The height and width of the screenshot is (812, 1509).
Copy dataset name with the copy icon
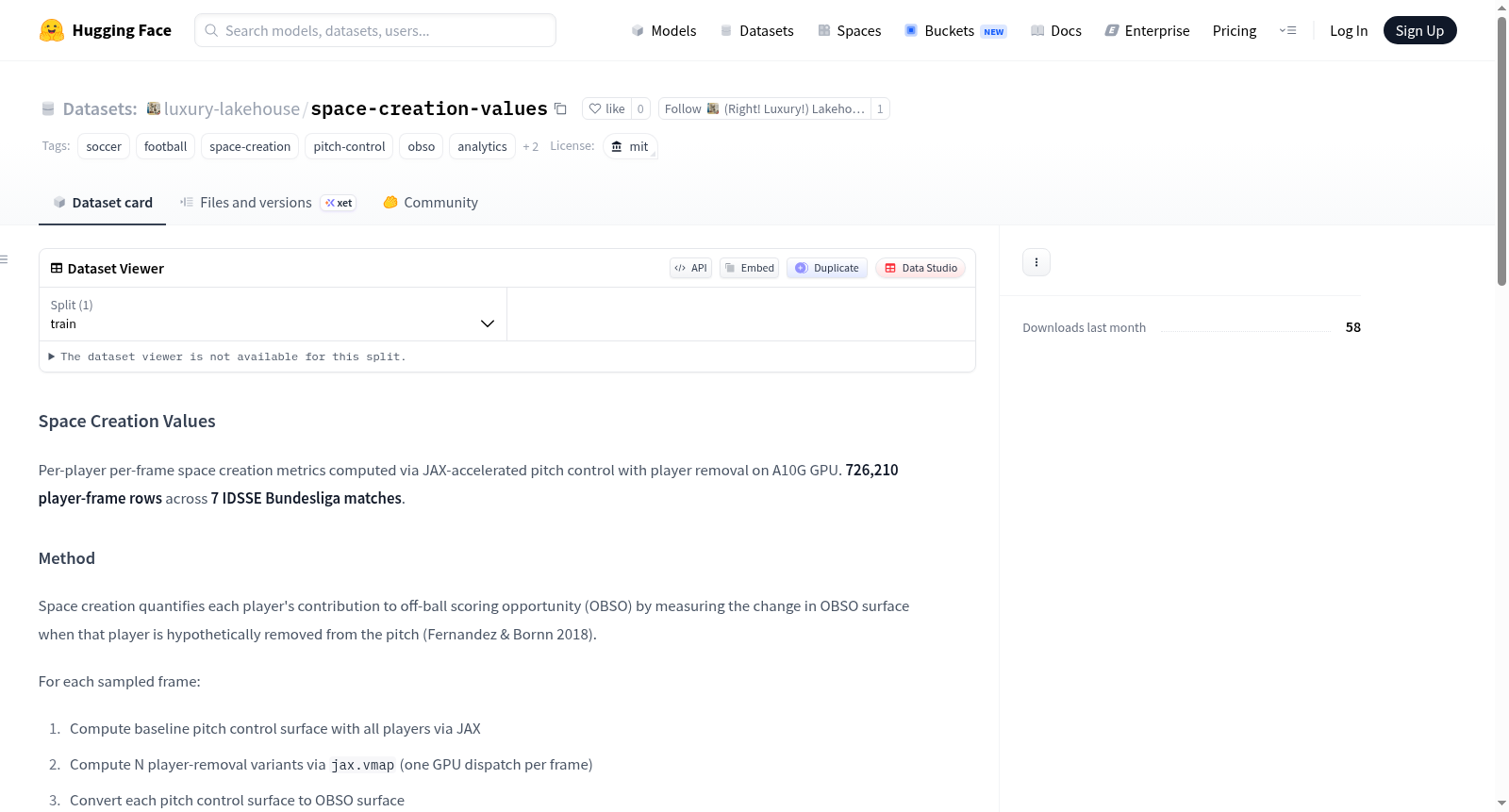560,108
